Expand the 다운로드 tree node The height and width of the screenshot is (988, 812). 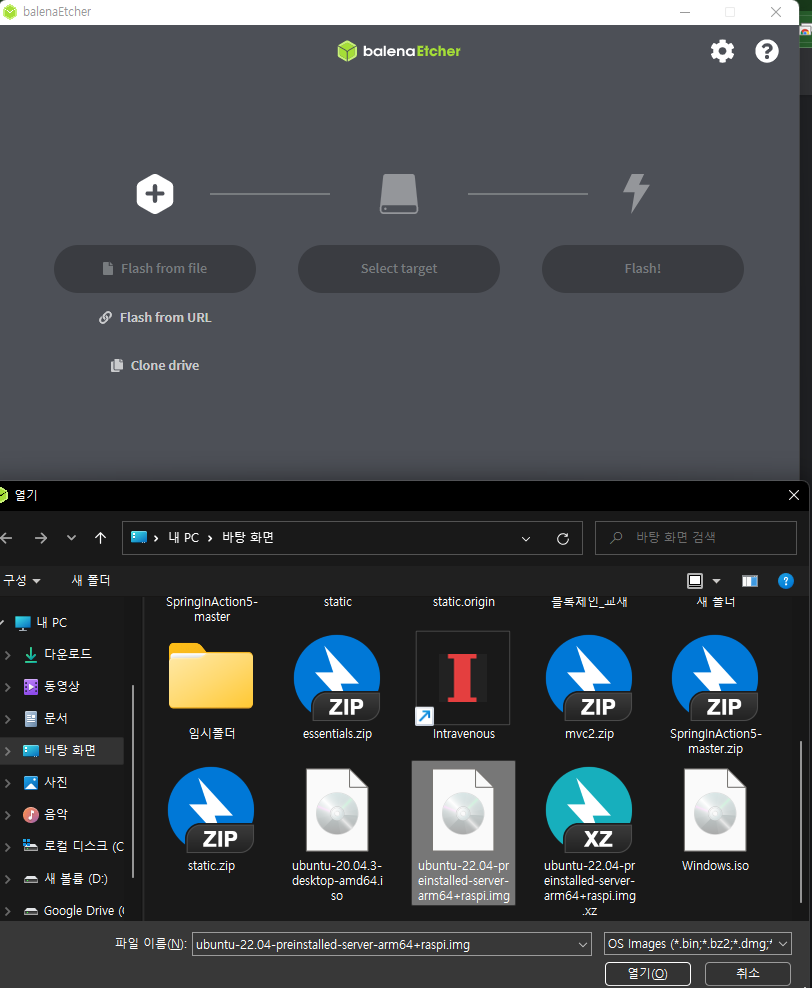pyautogui.click(x=8, y=655)
